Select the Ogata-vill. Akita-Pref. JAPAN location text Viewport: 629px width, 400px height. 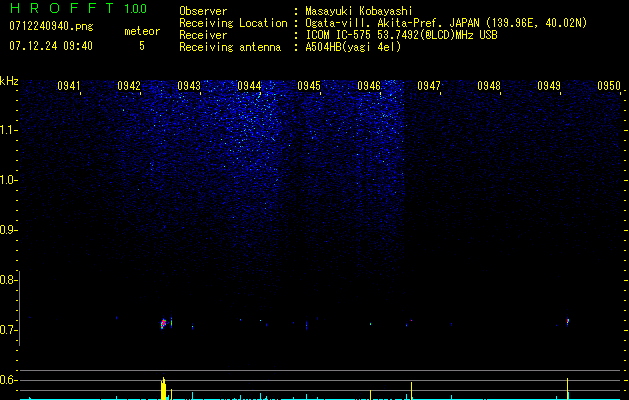(x=446, y=23)
